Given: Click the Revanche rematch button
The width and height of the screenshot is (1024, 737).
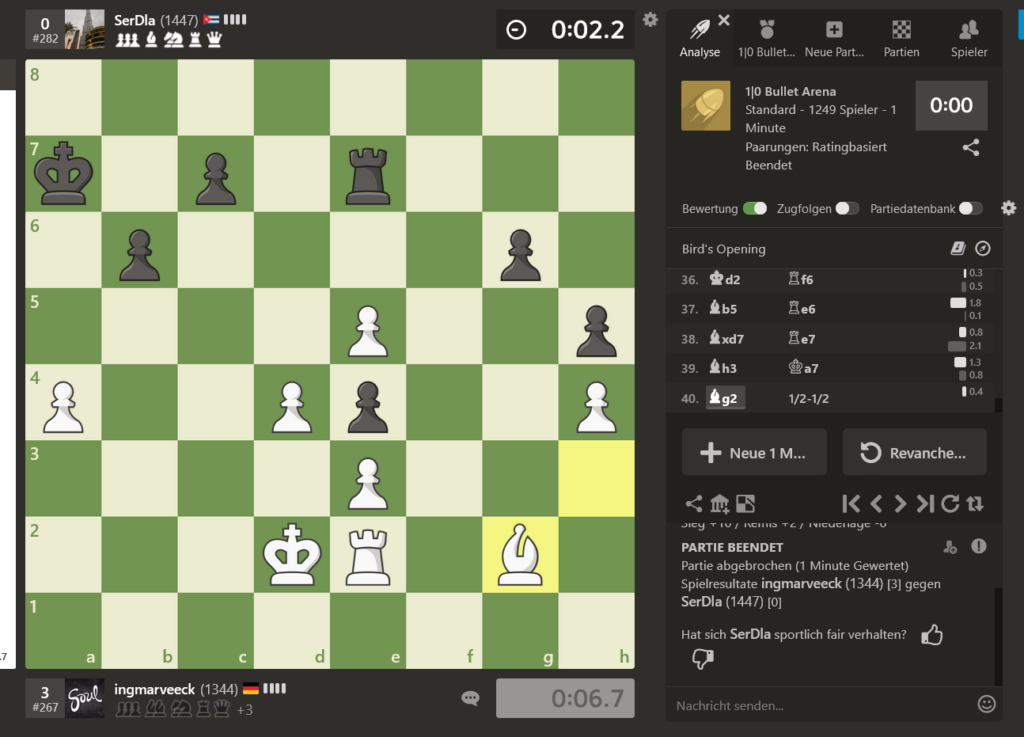Looking at the screenshot, I should (914, 452).
